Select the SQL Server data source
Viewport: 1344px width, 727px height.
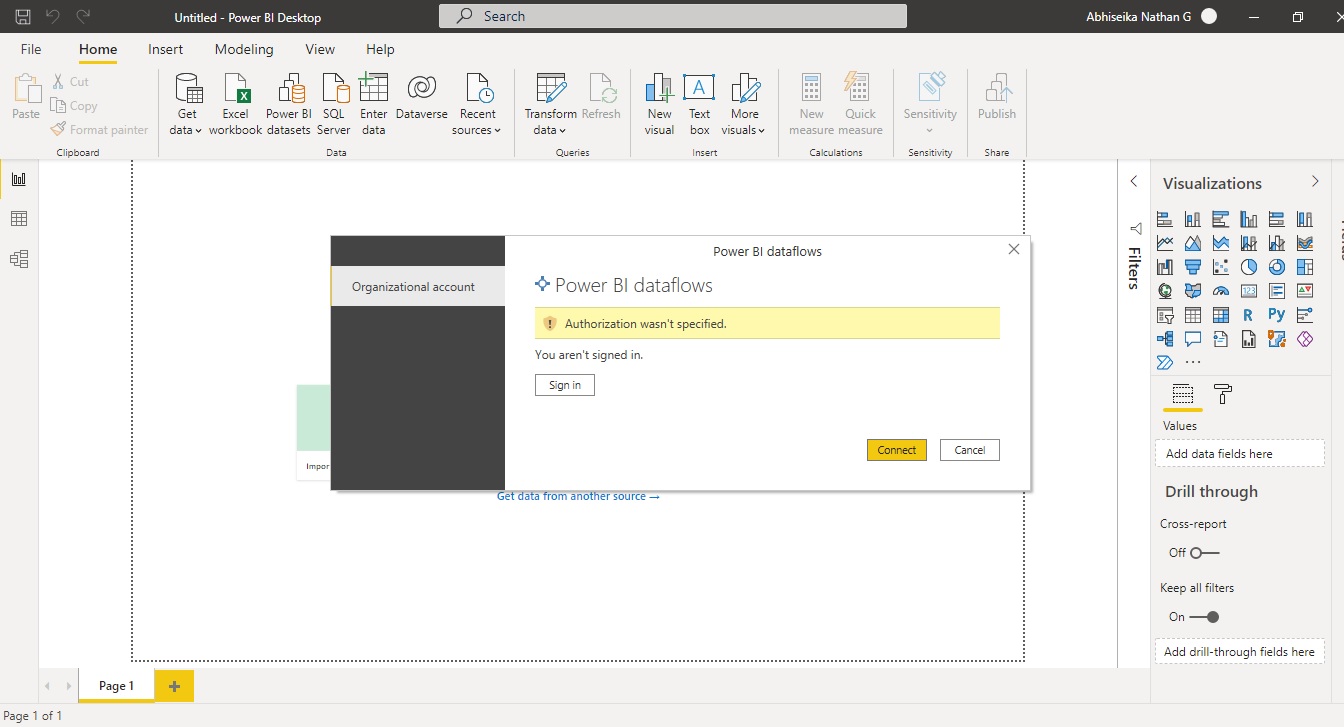pyautogui.click(x=334, y=104)
